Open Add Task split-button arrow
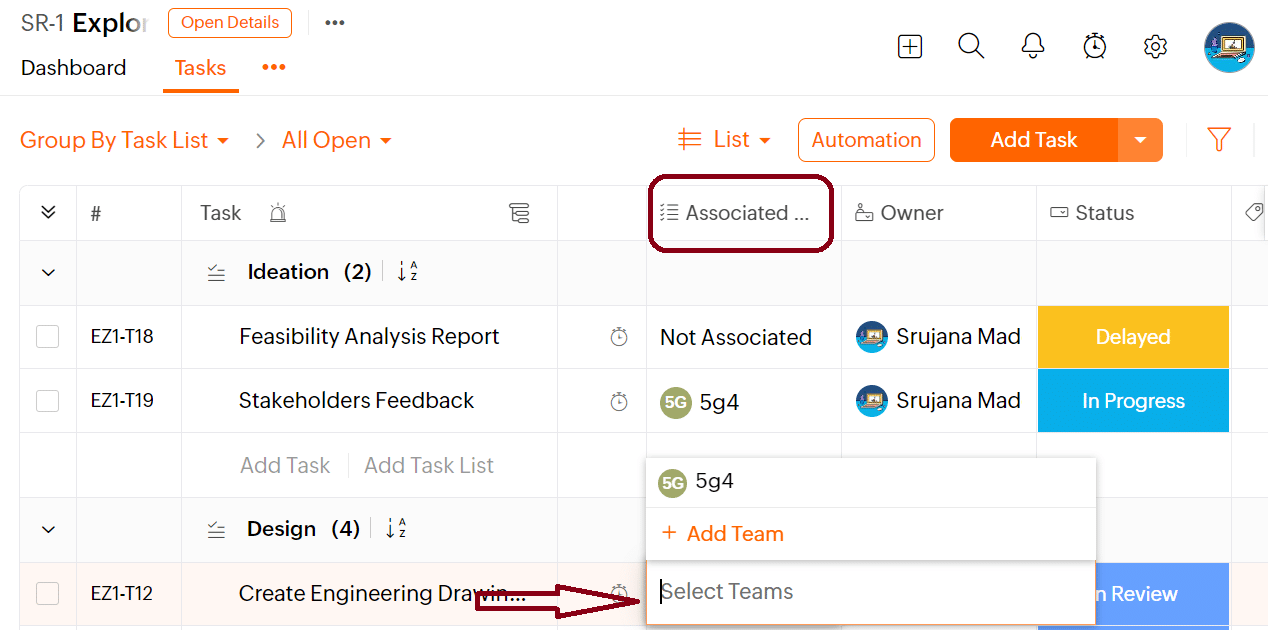 1140,140
